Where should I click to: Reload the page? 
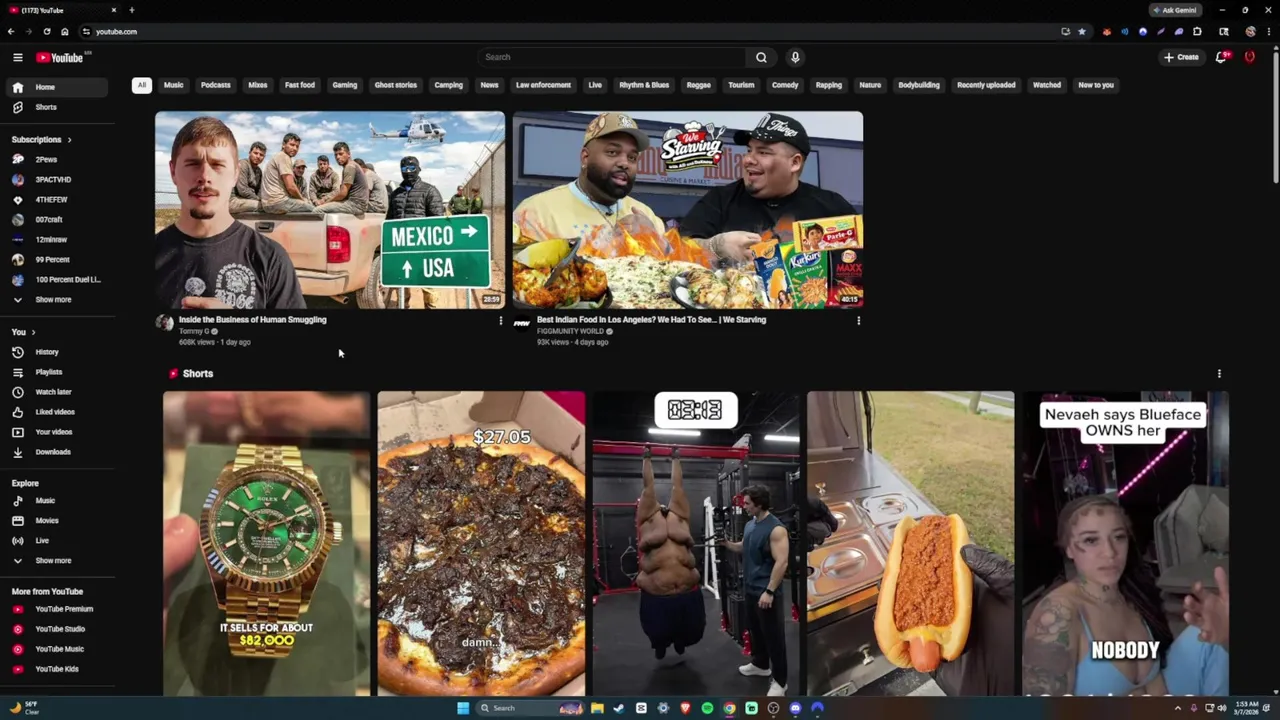pyautogui.click(x=46, y=31)
